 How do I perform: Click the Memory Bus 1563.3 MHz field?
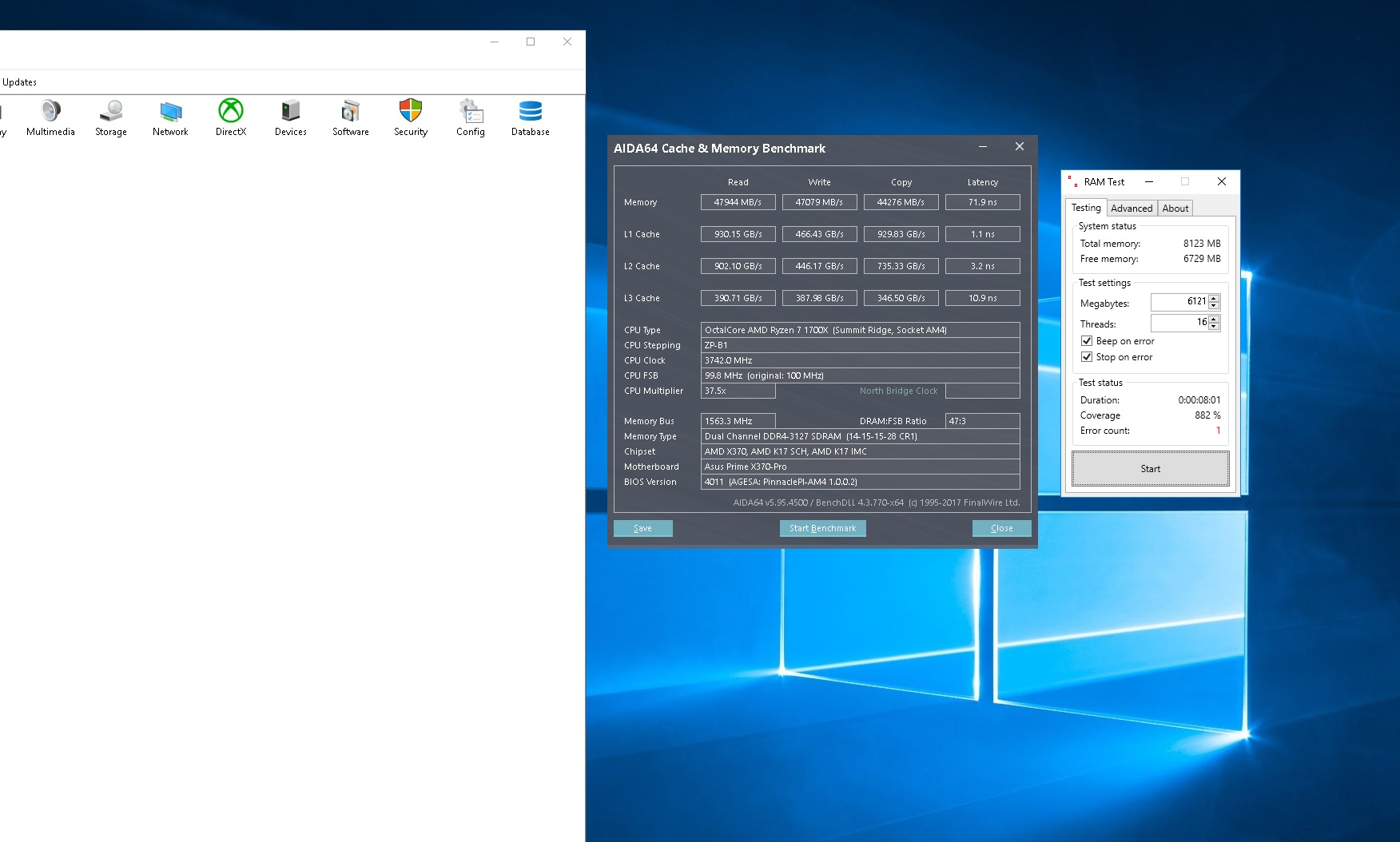[738, 421]
